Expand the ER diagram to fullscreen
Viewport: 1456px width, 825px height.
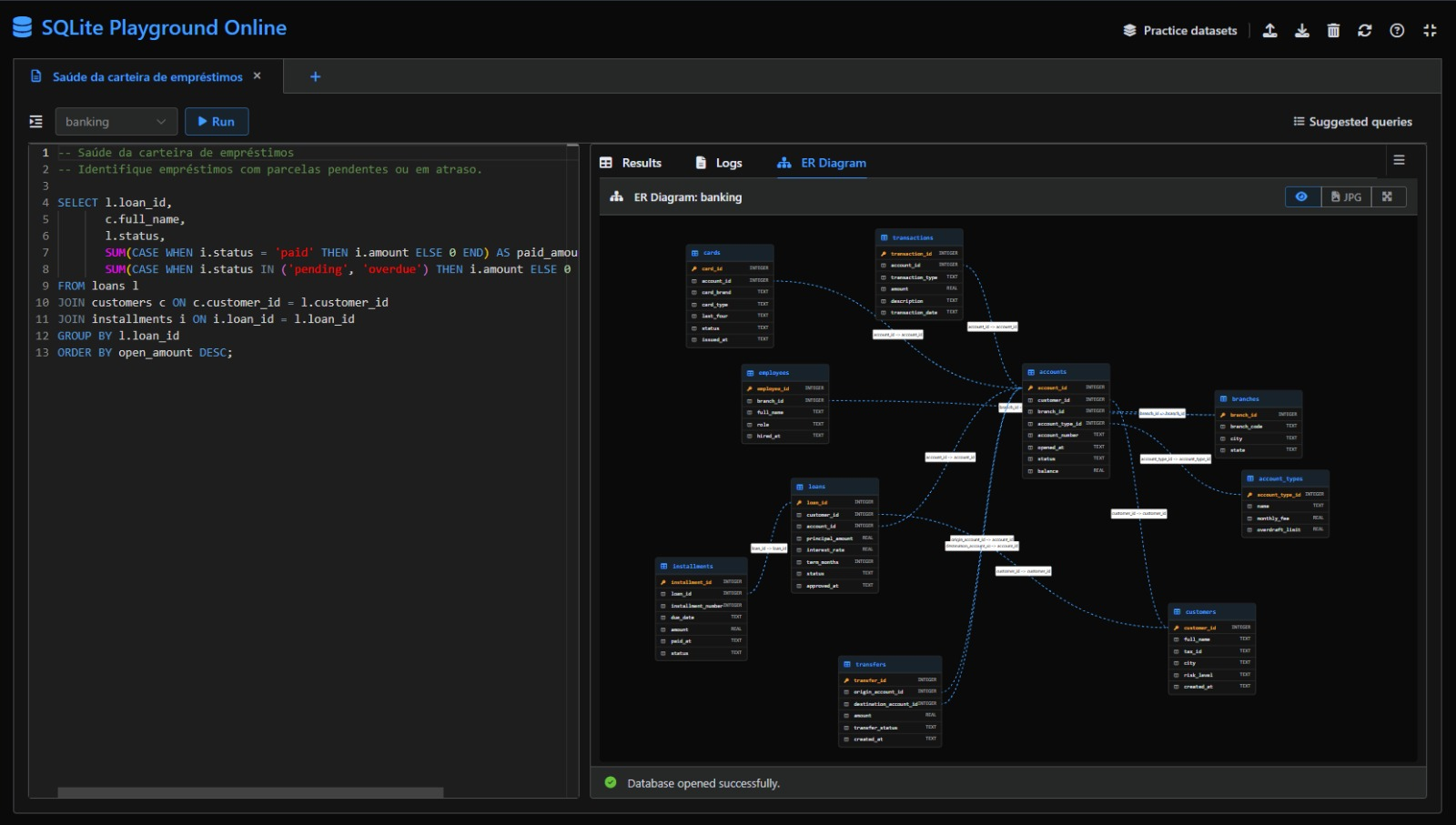(x=1388, y=196)
